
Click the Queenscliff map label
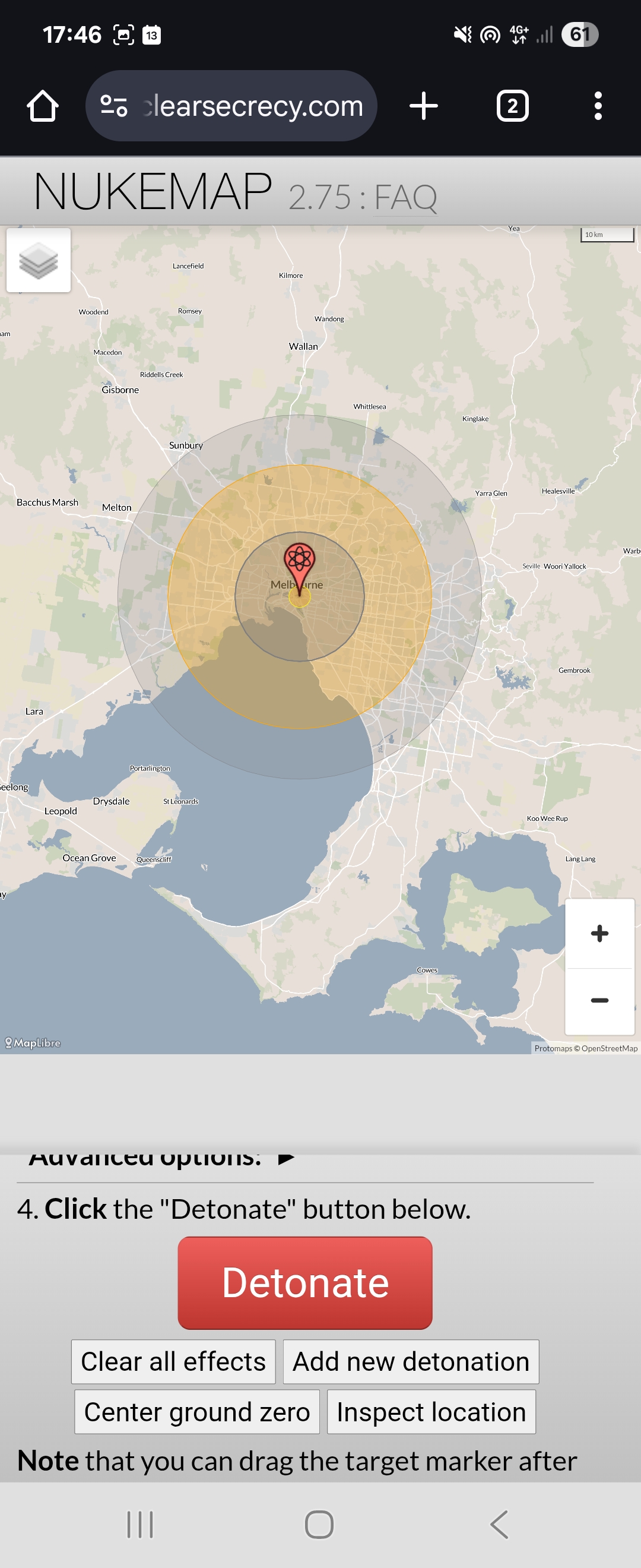[x=154, y=859]
